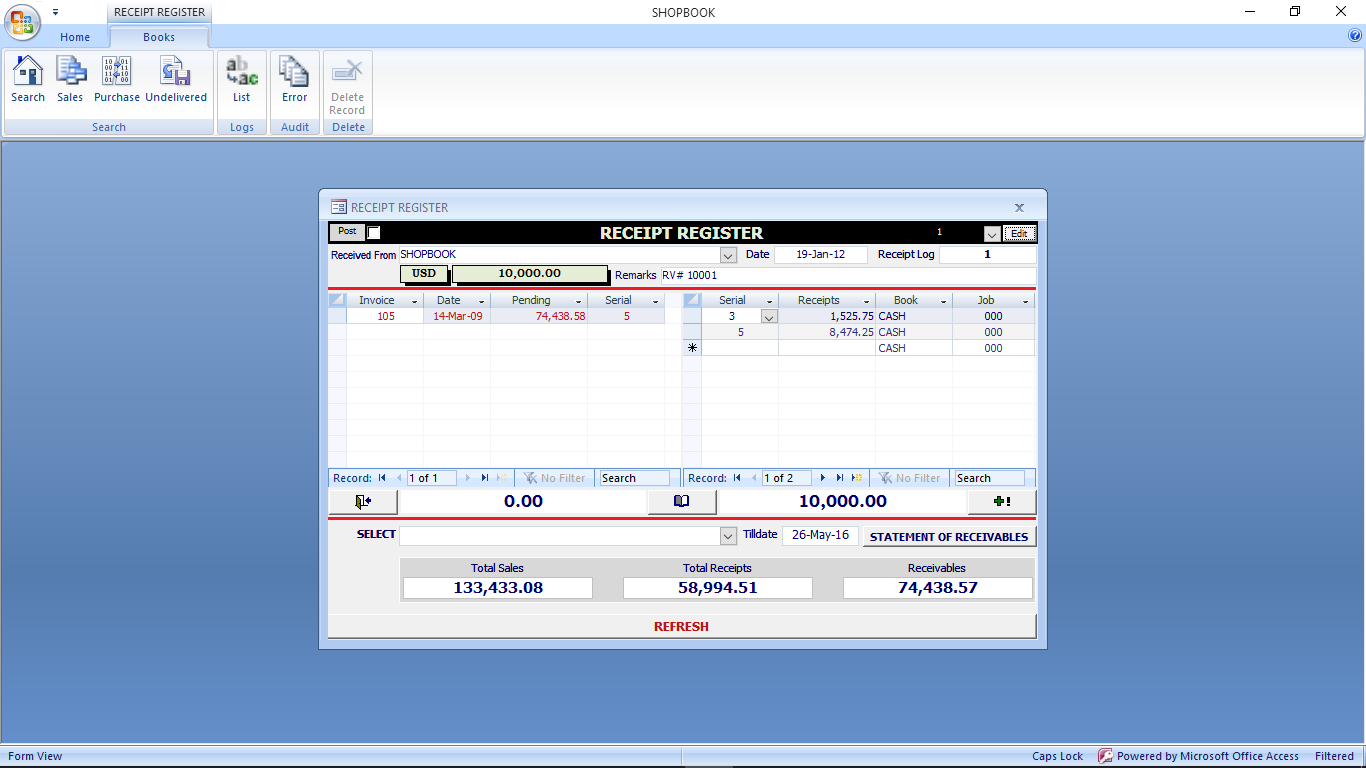Click the amount field 10,000.00 beside USD
Screen dimensions: 1366x768
[530, 273]
